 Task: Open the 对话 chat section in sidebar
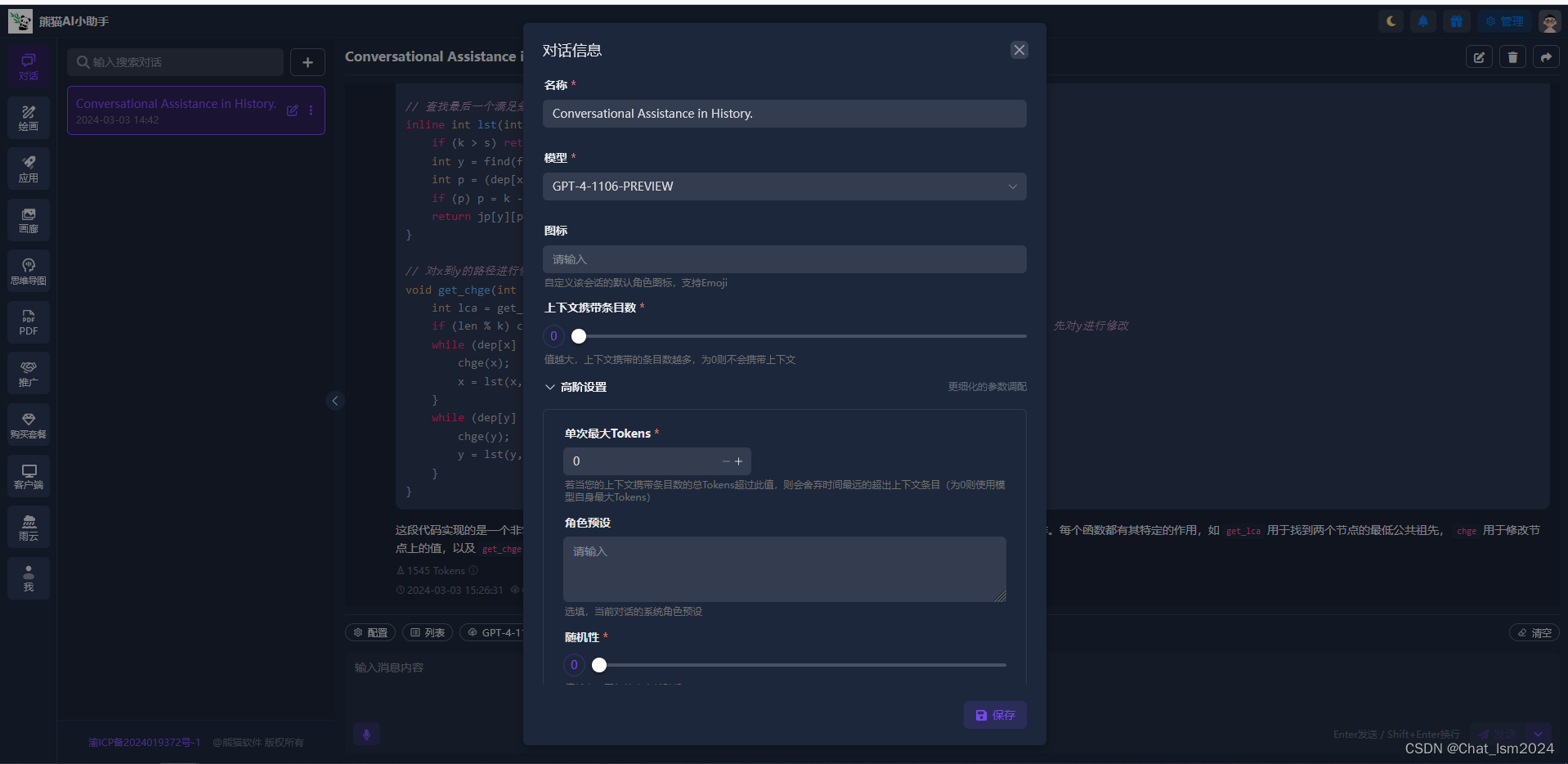click(x=29, y=67)
